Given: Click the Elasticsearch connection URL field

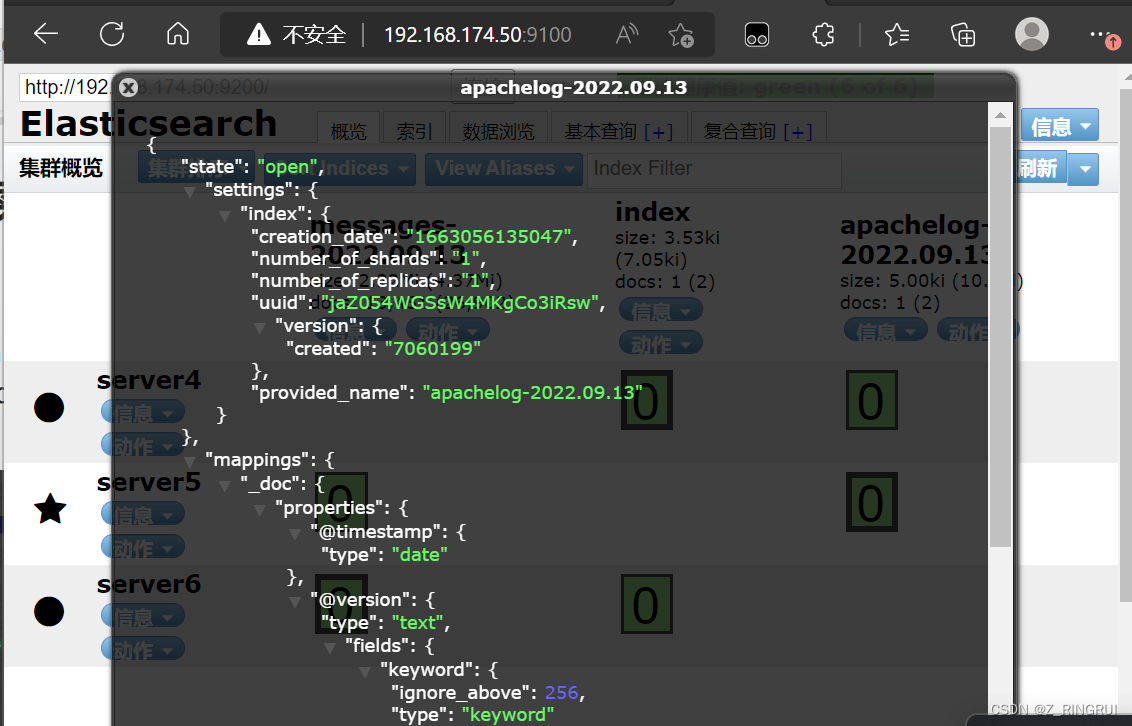Looking at the screenshot, I should pos(238,87).
